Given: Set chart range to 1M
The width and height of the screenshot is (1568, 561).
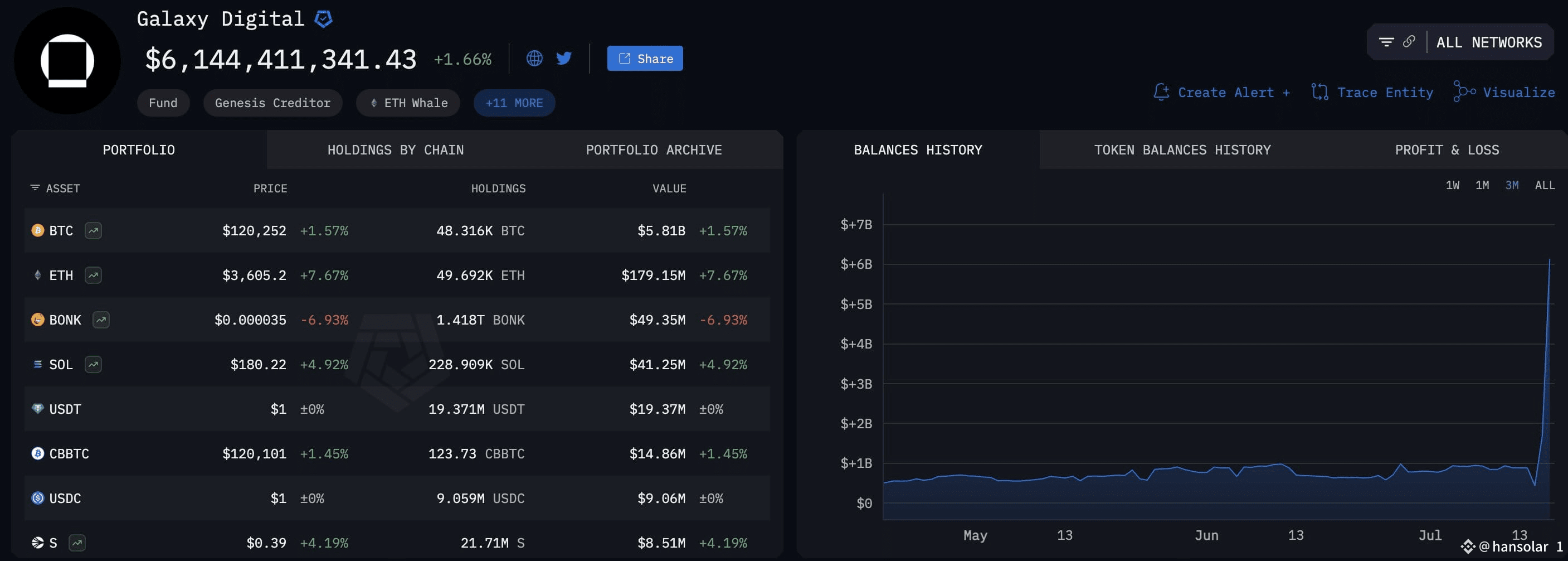Looking at the screenshot, I should (1482, 185).
